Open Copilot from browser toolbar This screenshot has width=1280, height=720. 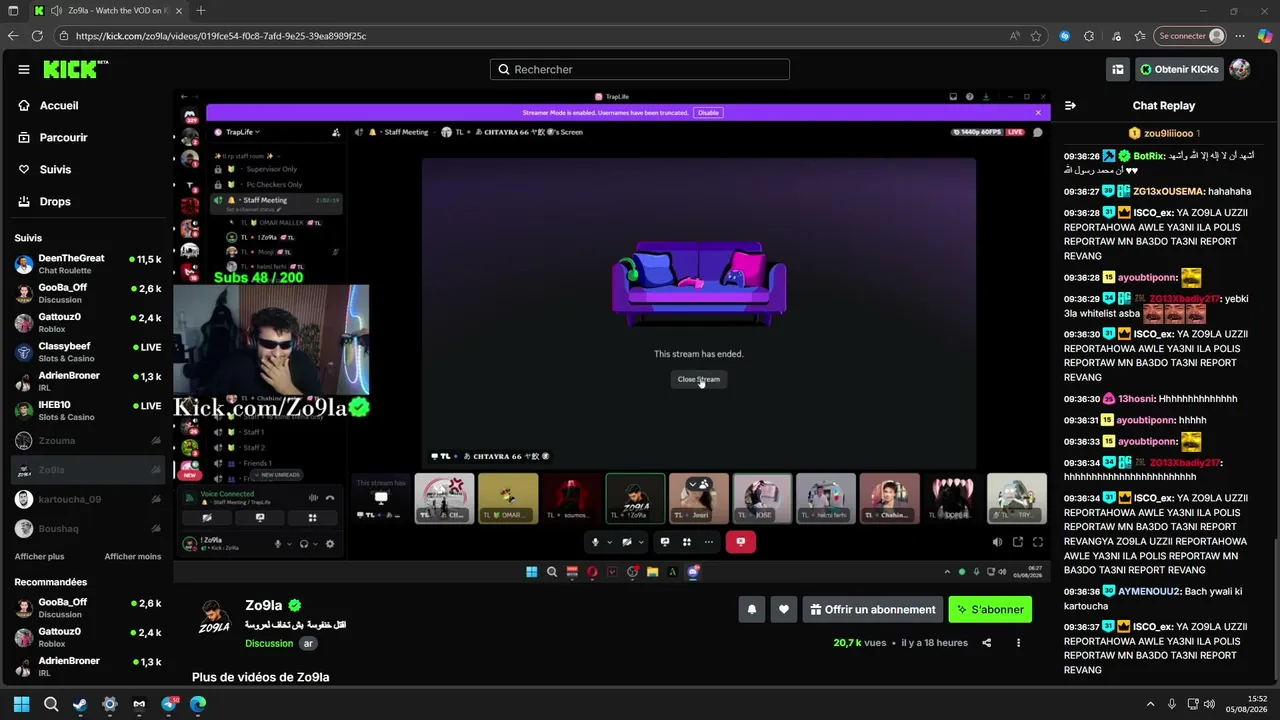pos(1266,36)
